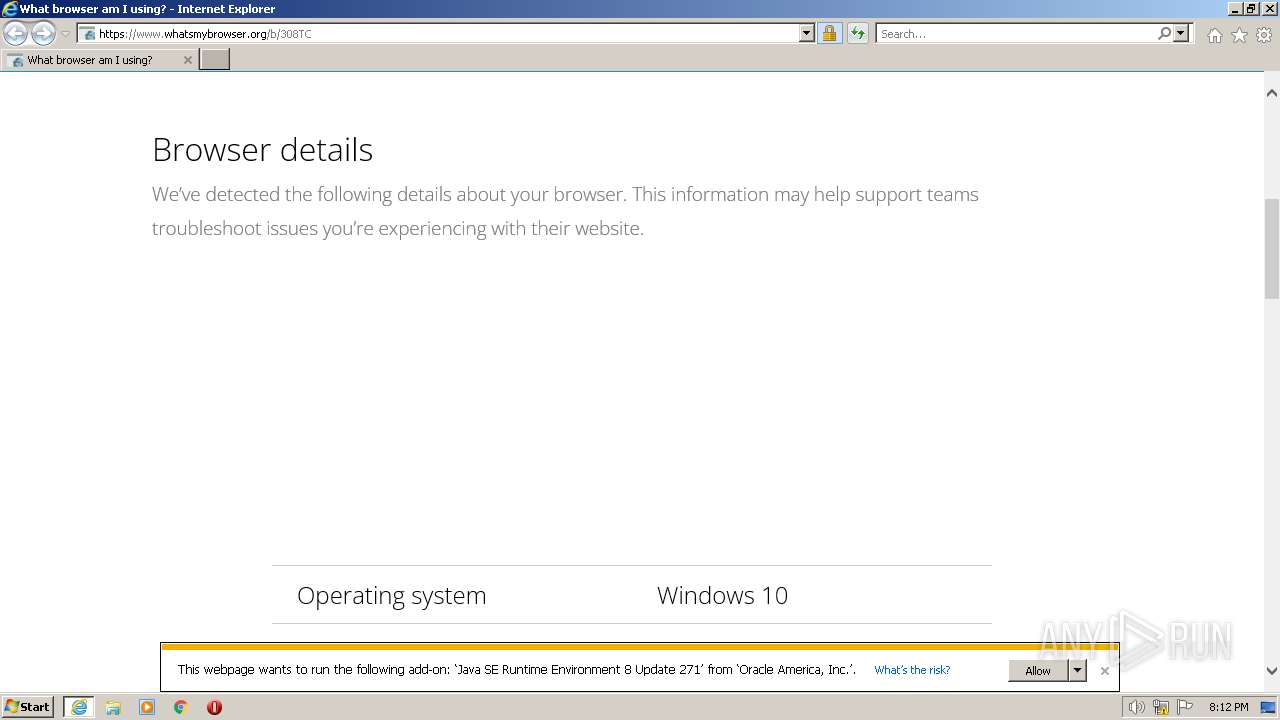This screenshot has height=720, width=1280.
Task: Go forward with the Forward arrow button
Action: coord(43,34)
